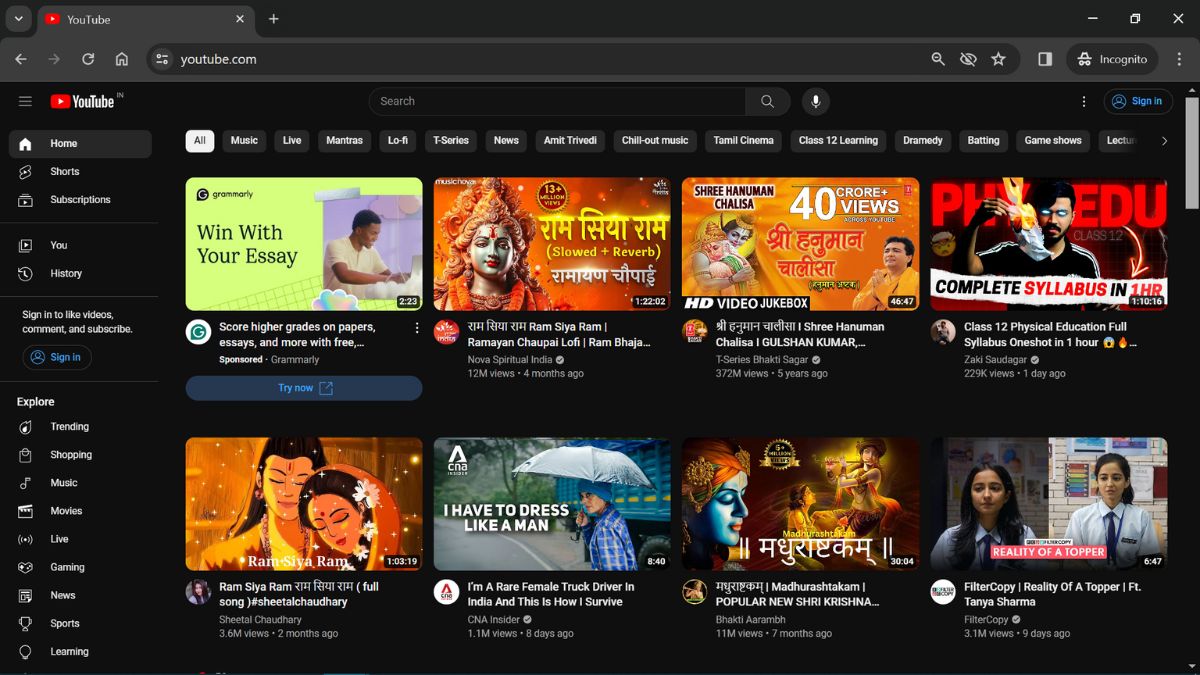Viewport: 1200px width, 675px height.
Task: Open the tab search dropdown arrow
Action: point(18,19)
